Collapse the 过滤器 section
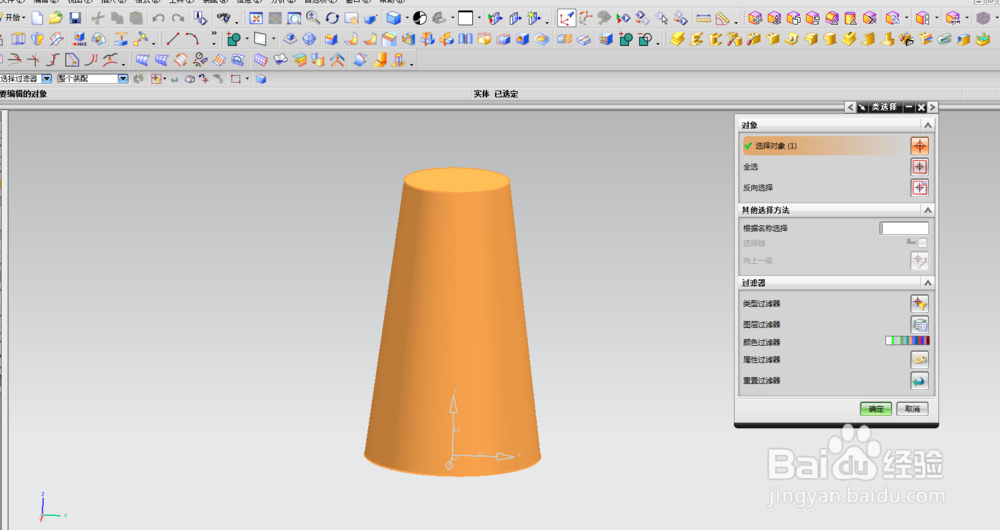 click(927, 283)
